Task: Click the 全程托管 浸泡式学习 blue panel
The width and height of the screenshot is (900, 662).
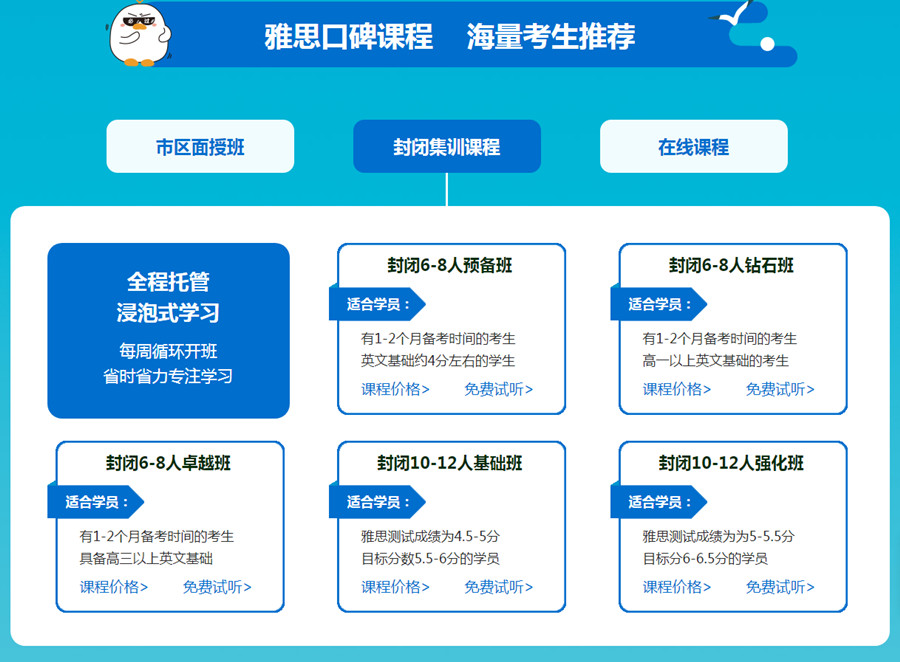Action: (x=168, y=330)
